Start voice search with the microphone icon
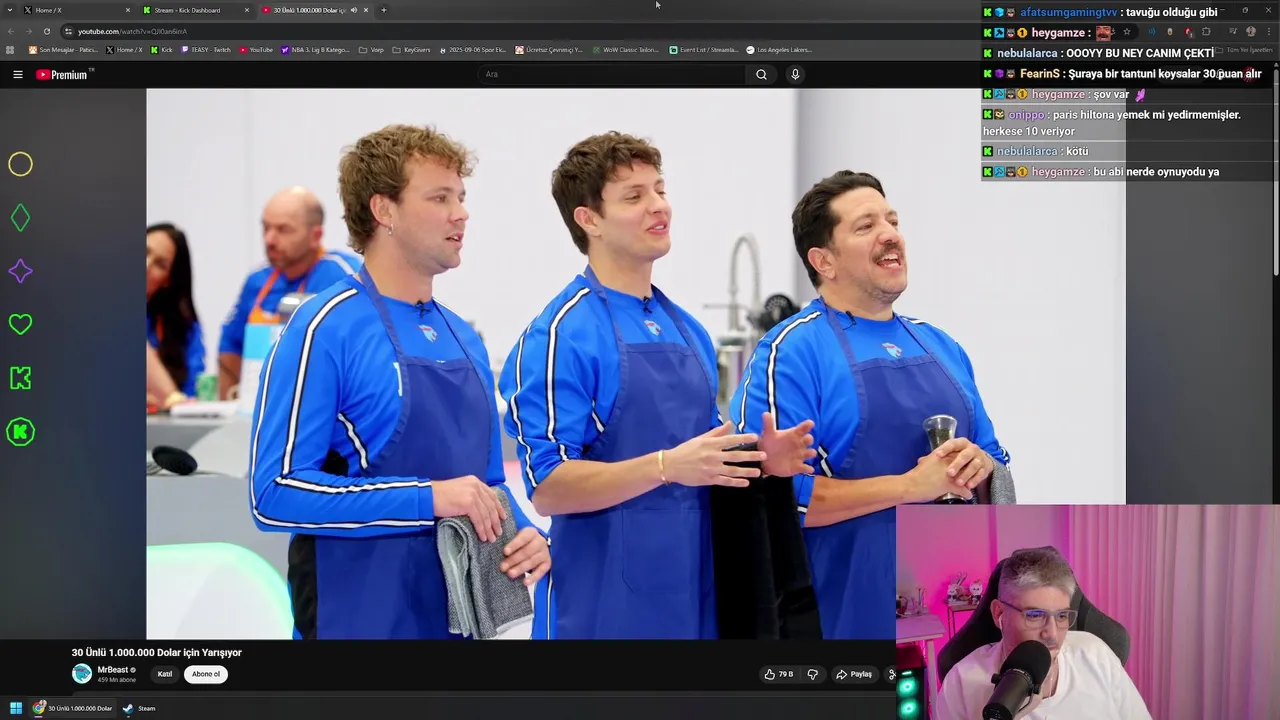This screenshot has width=1280, height=720. (795, 74)
